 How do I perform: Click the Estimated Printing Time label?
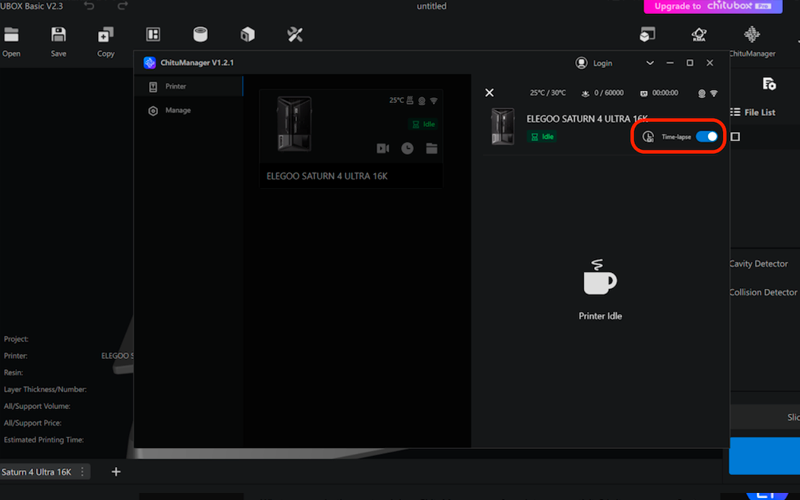click(x=43, y=440)
